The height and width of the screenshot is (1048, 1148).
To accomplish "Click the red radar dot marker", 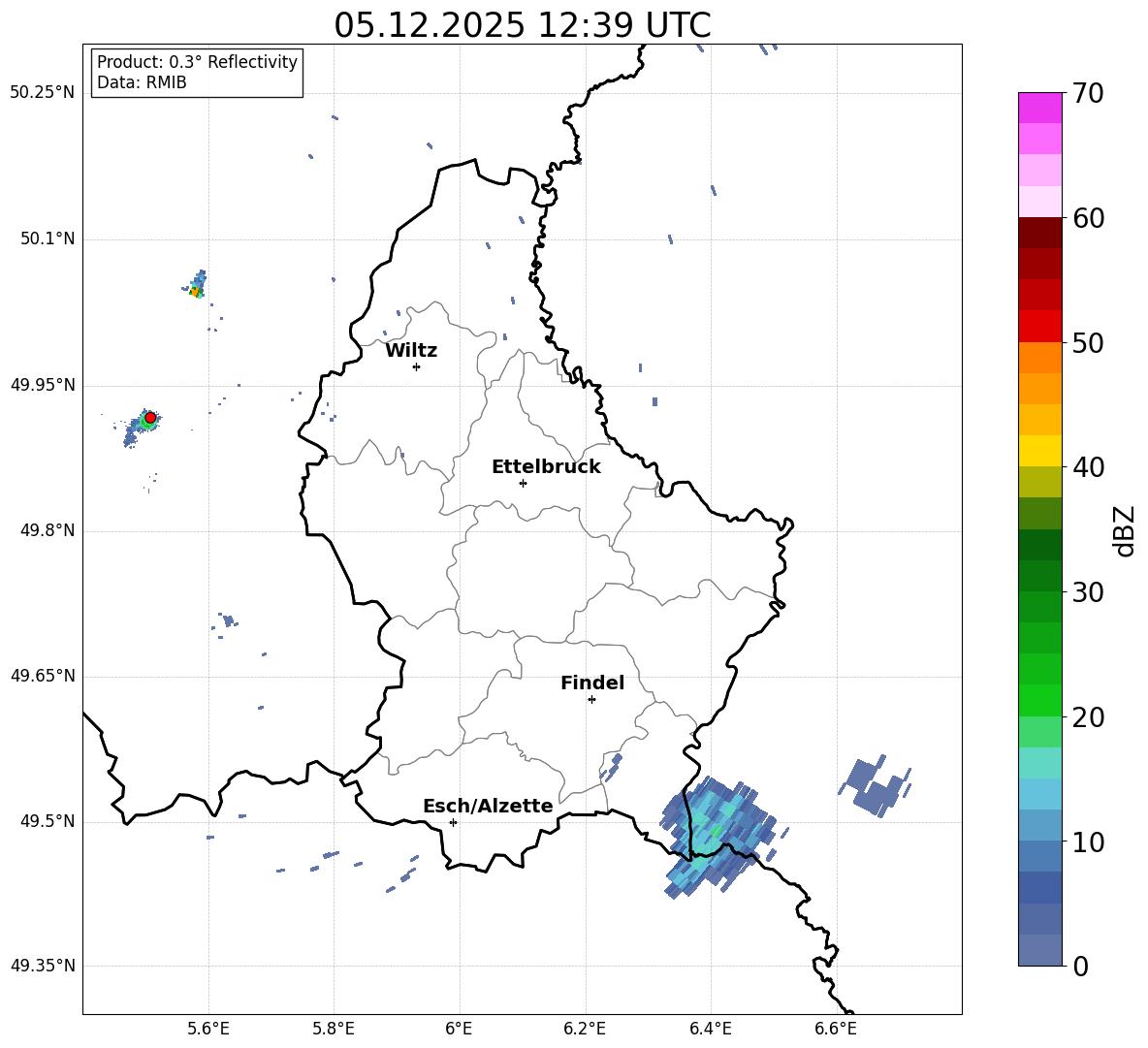I will (150, 417).
